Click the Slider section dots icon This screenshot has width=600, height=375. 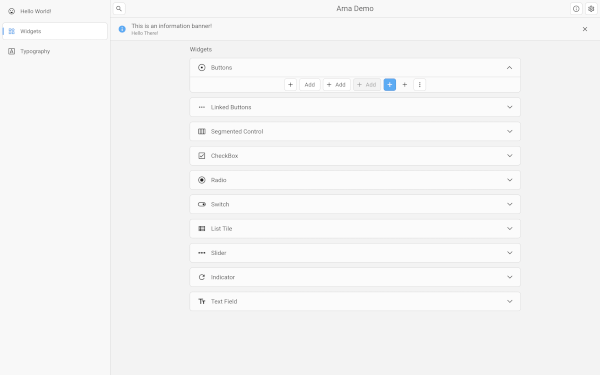tap(202, 253)
